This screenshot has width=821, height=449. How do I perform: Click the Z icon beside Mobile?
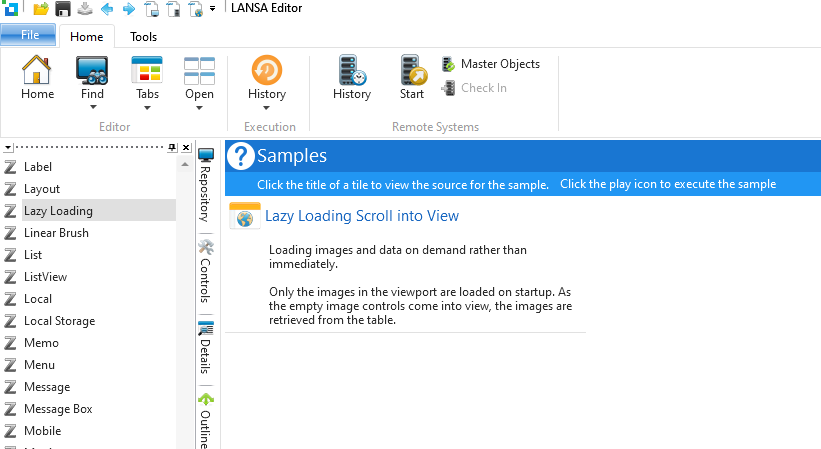point(10,431)
